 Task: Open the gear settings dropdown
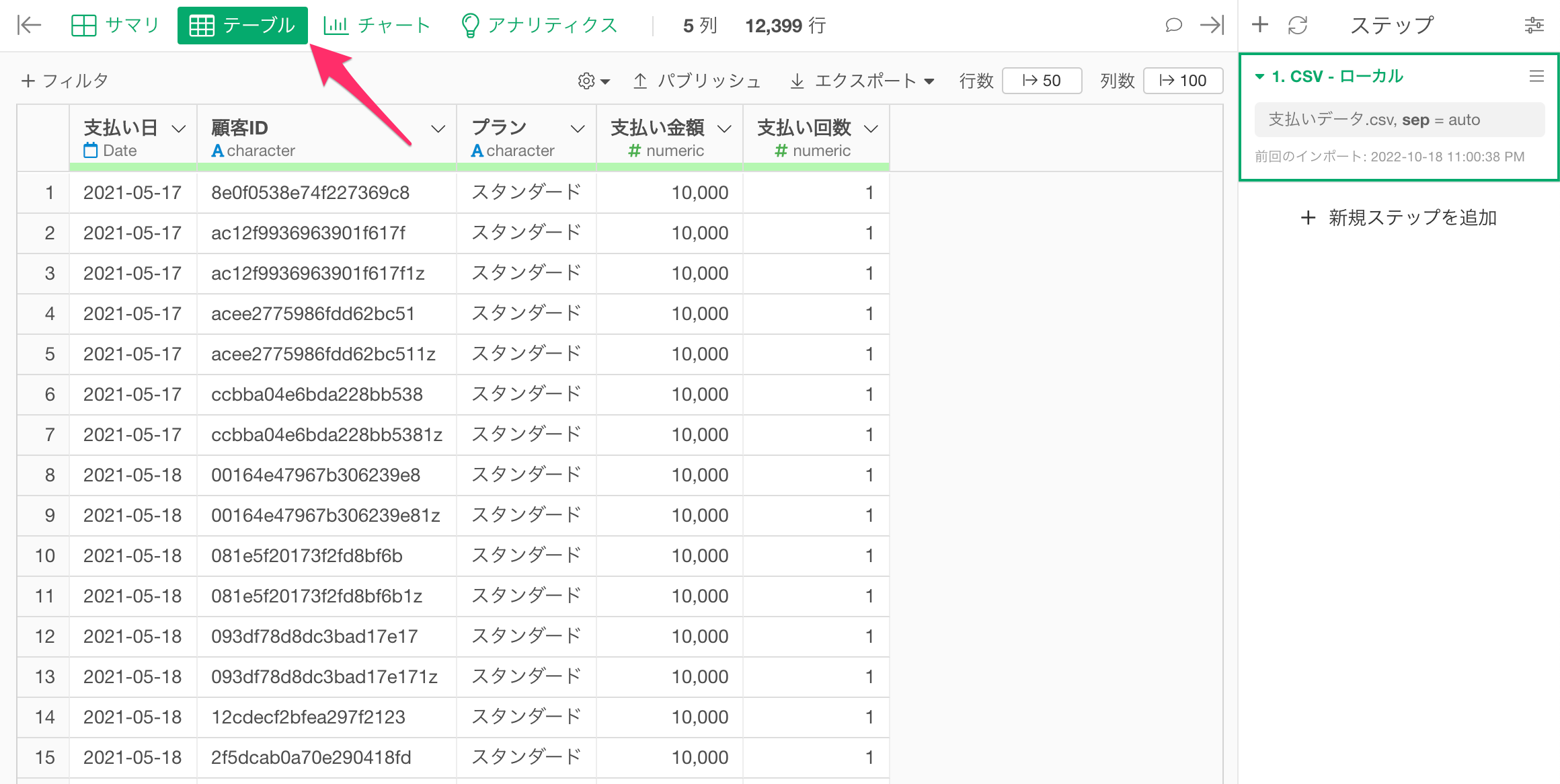tap(593, 81)
